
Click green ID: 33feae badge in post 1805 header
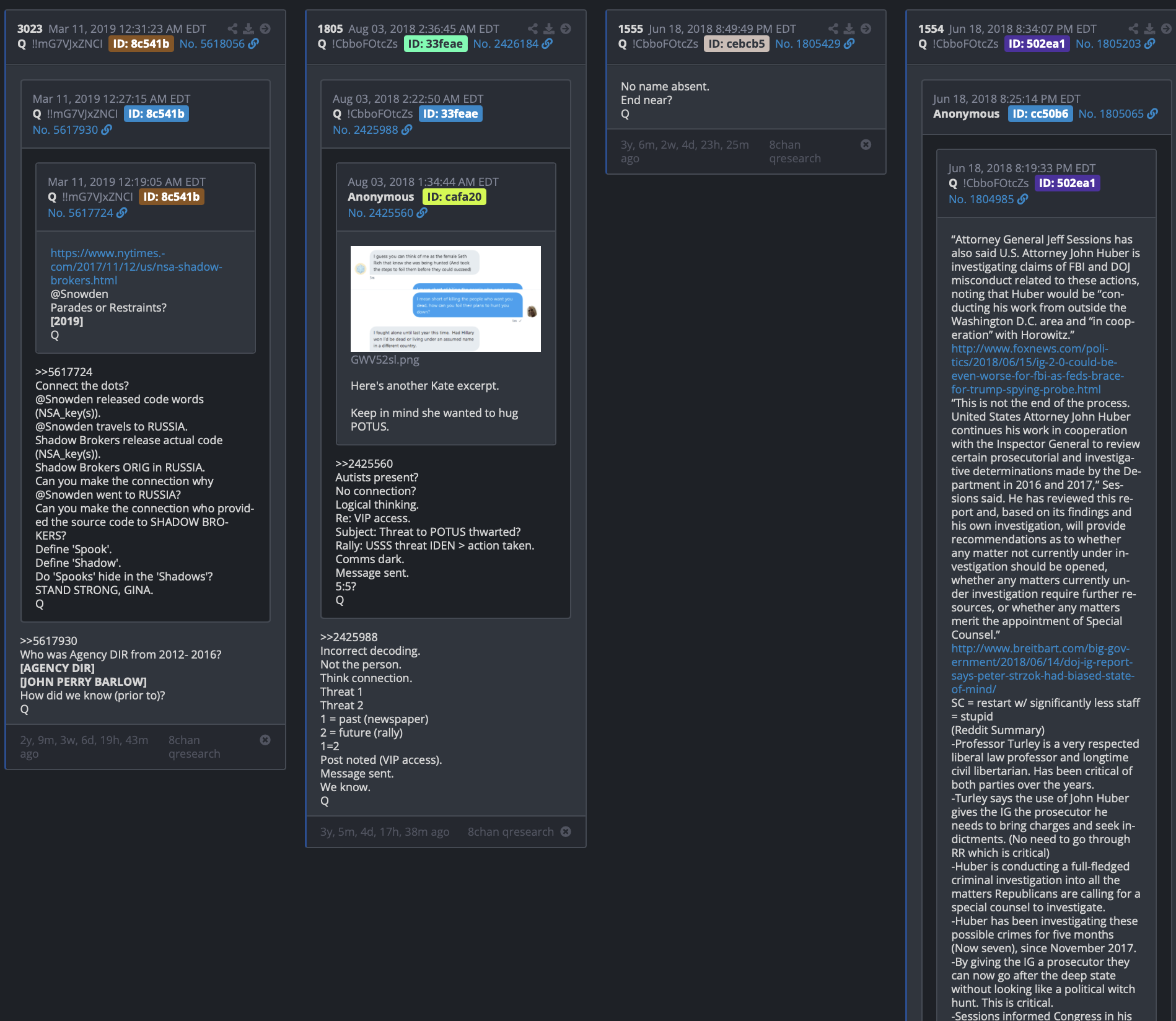tap(435, 44)
